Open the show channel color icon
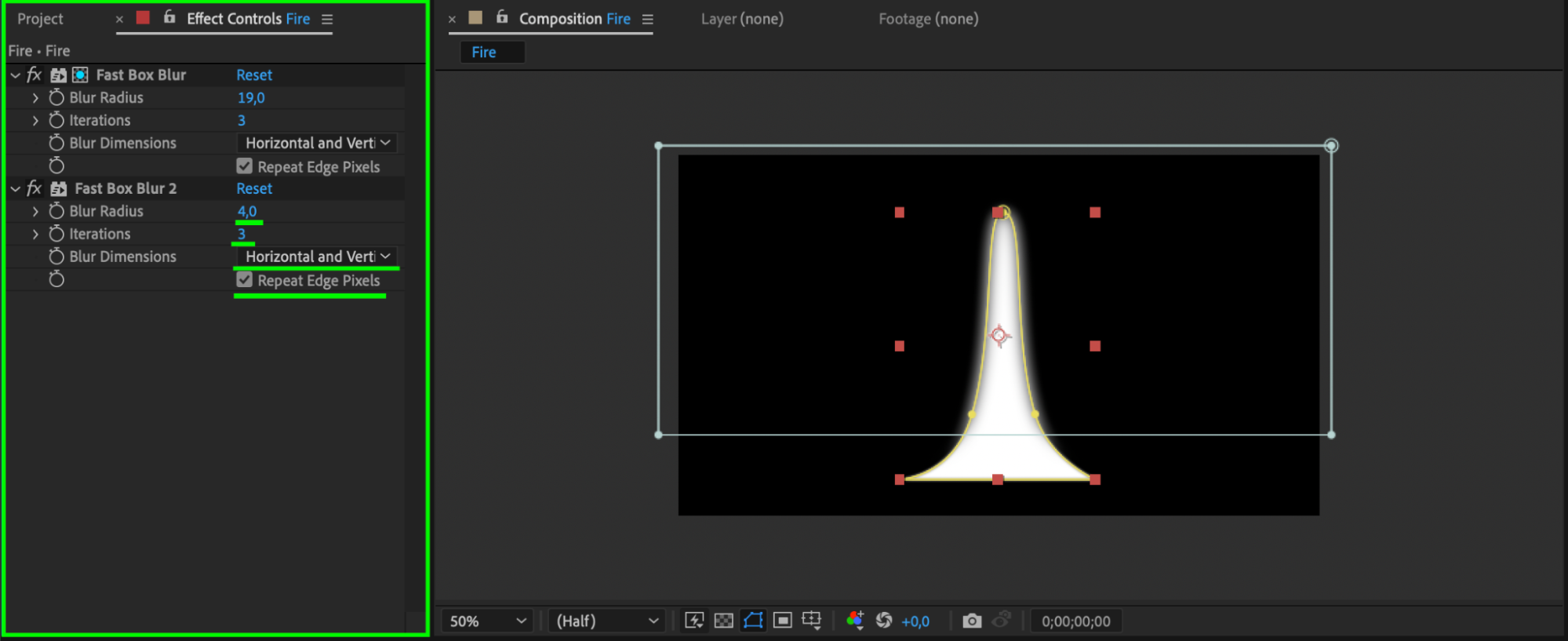This screenshot has height=641, width=1568. pyautogui.click(x=855, y=621)
